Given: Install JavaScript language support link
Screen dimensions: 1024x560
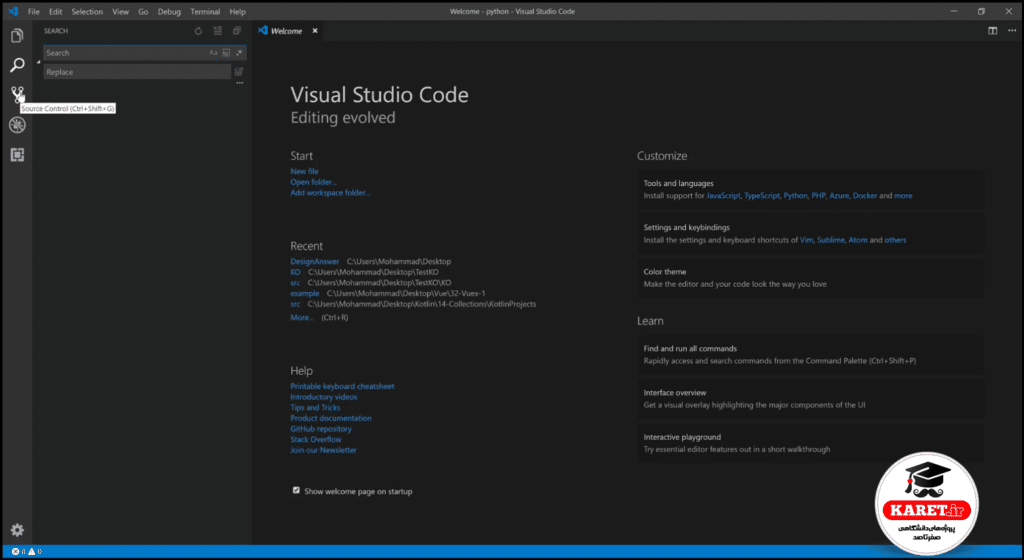Looking at the screenshot, I should 724,196.
